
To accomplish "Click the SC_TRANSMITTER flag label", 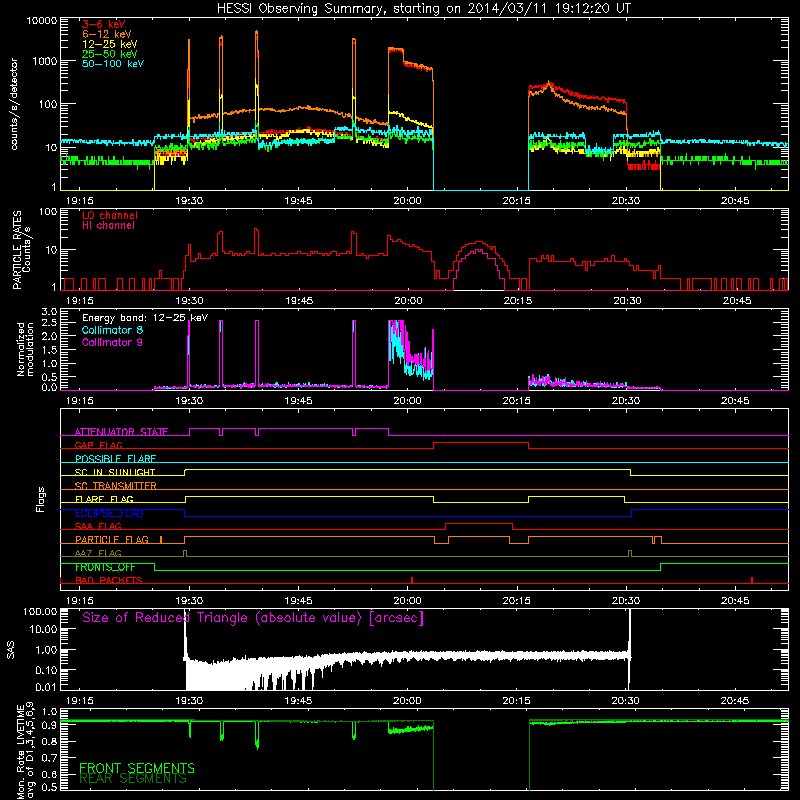I will point(116,485).
